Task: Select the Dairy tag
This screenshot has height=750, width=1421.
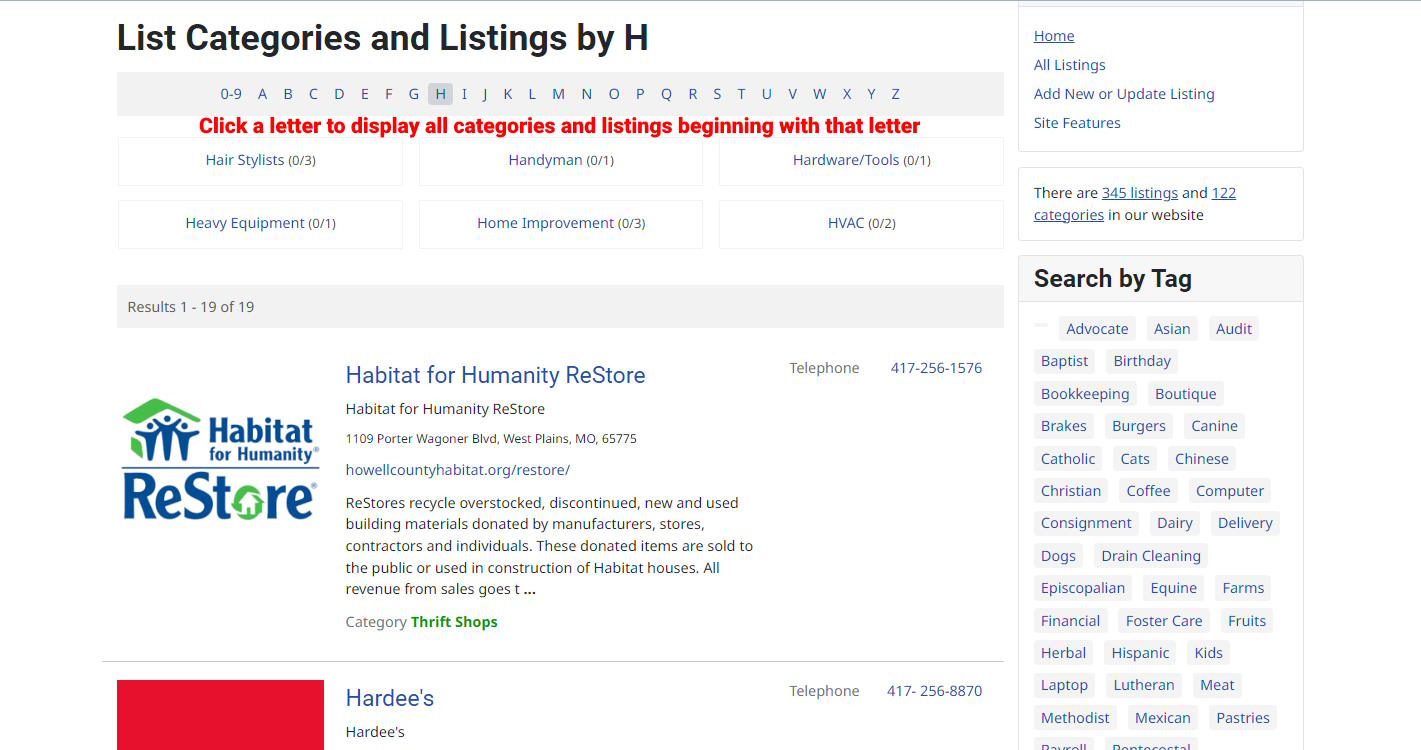Action: tap(1175, 523)
